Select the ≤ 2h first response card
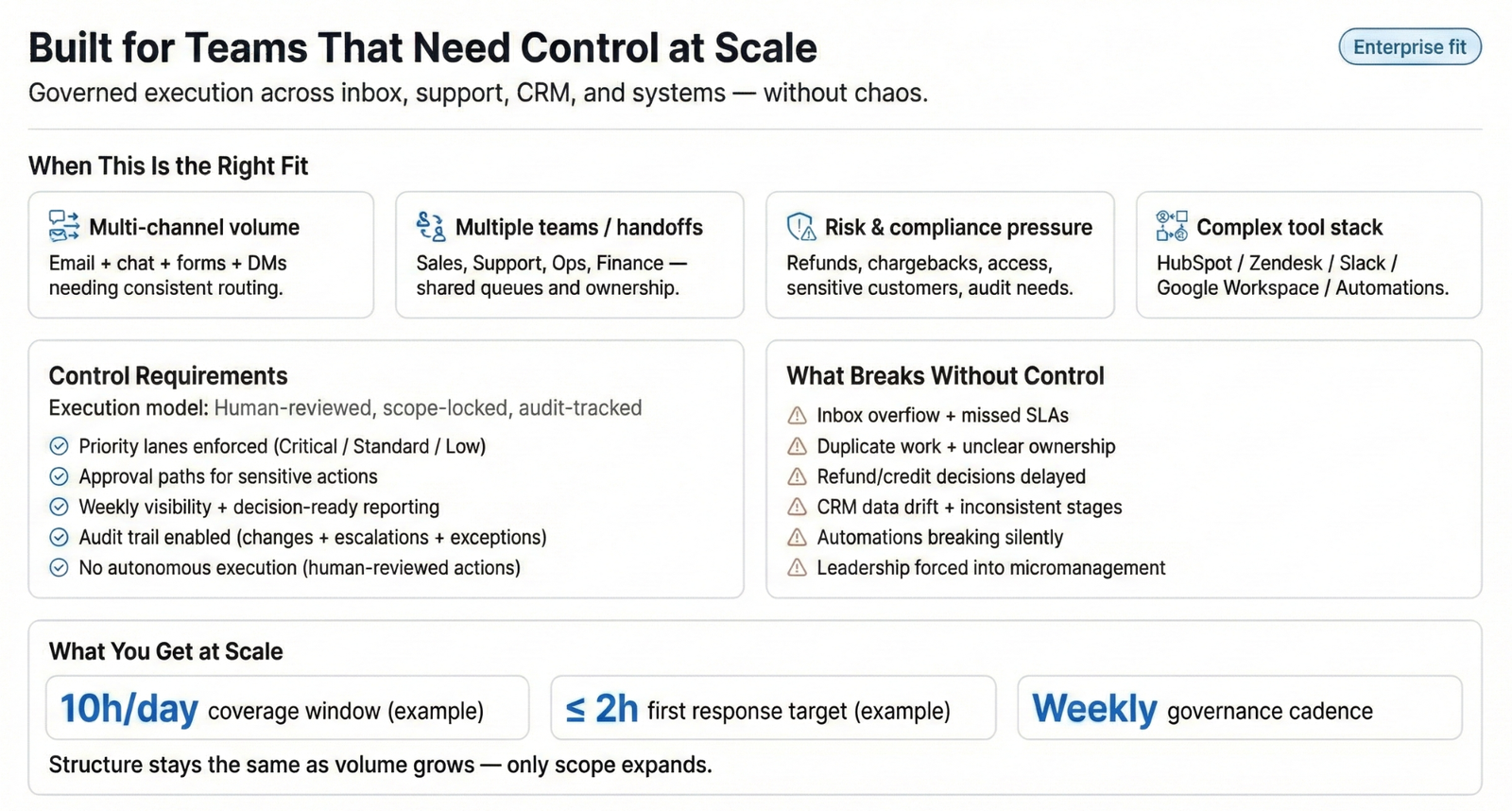This screenshot has height=811, width=1512. [x=773, y=708]
